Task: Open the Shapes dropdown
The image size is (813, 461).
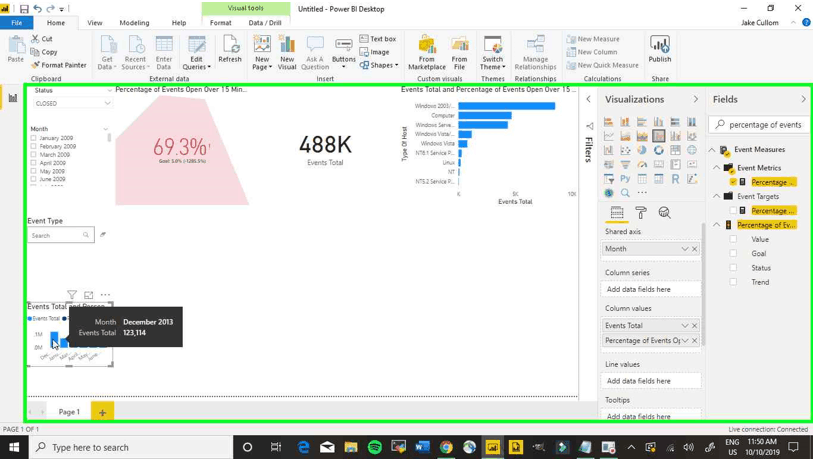Action: pyautogui.click(x=379, y=65)
